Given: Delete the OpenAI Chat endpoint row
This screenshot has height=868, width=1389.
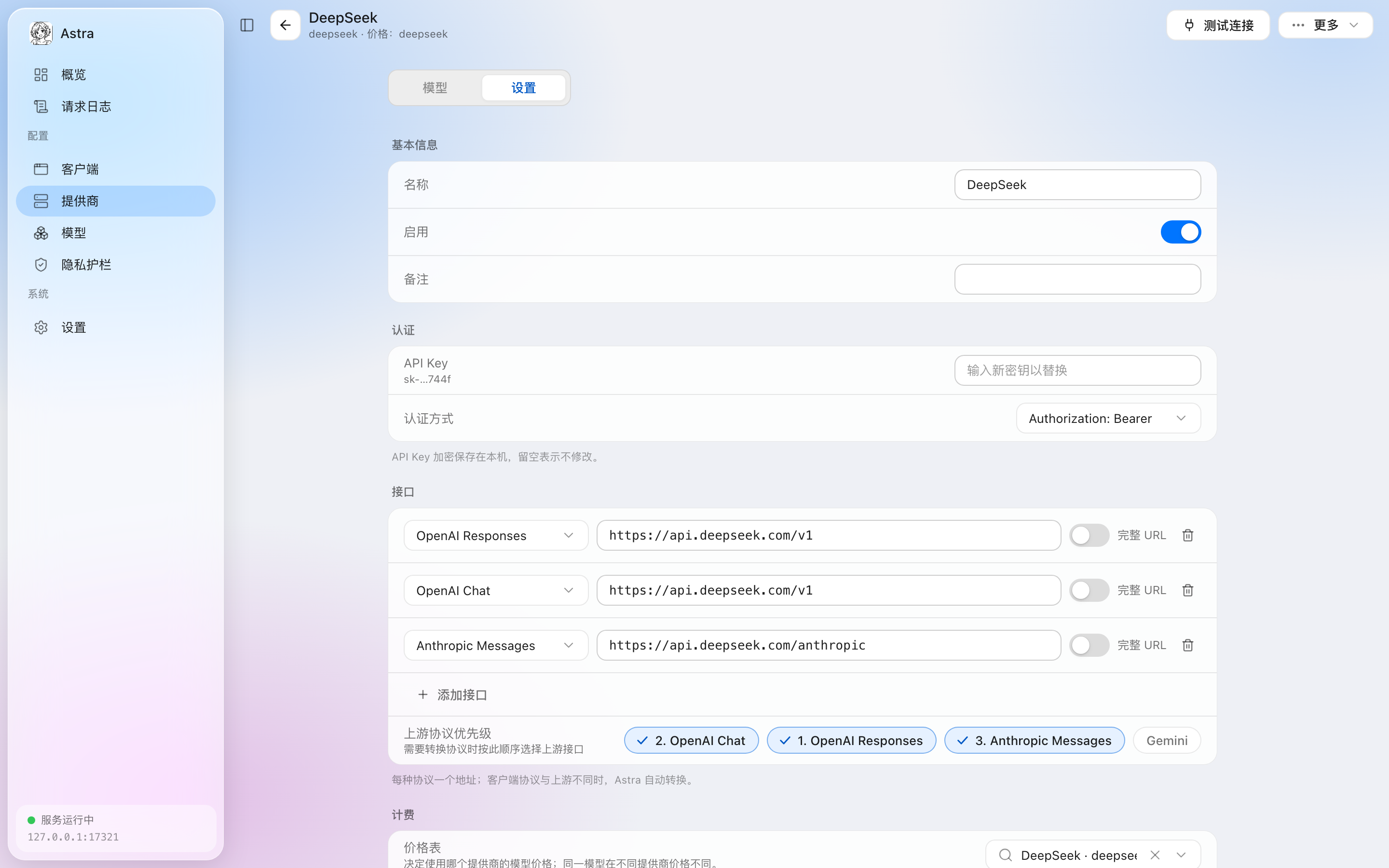Looking at the screenshot, I should pos(1187,590).
